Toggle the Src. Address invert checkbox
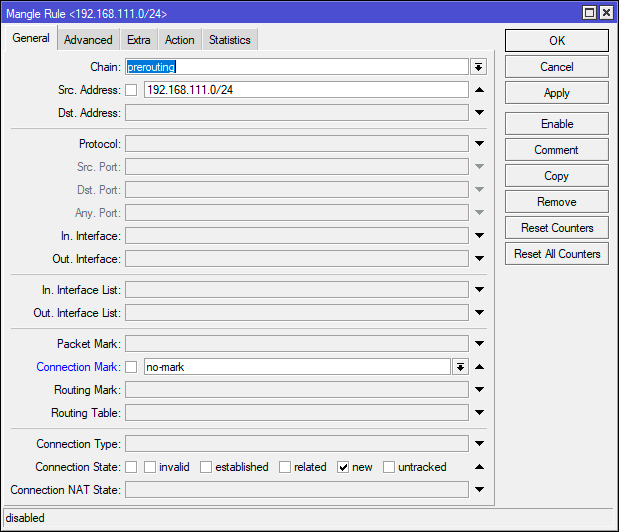 [x=131, y=90]
